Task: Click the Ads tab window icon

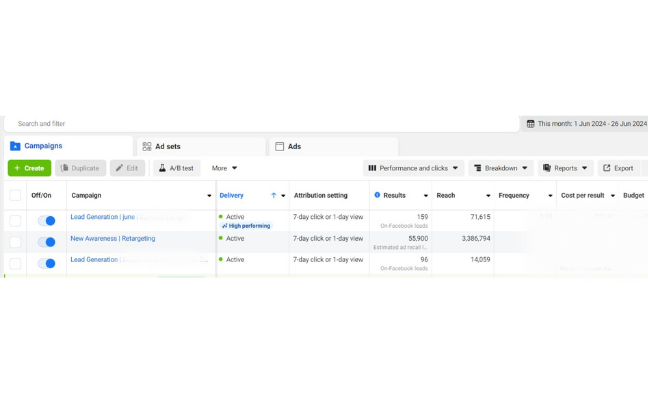Action: 280,146
